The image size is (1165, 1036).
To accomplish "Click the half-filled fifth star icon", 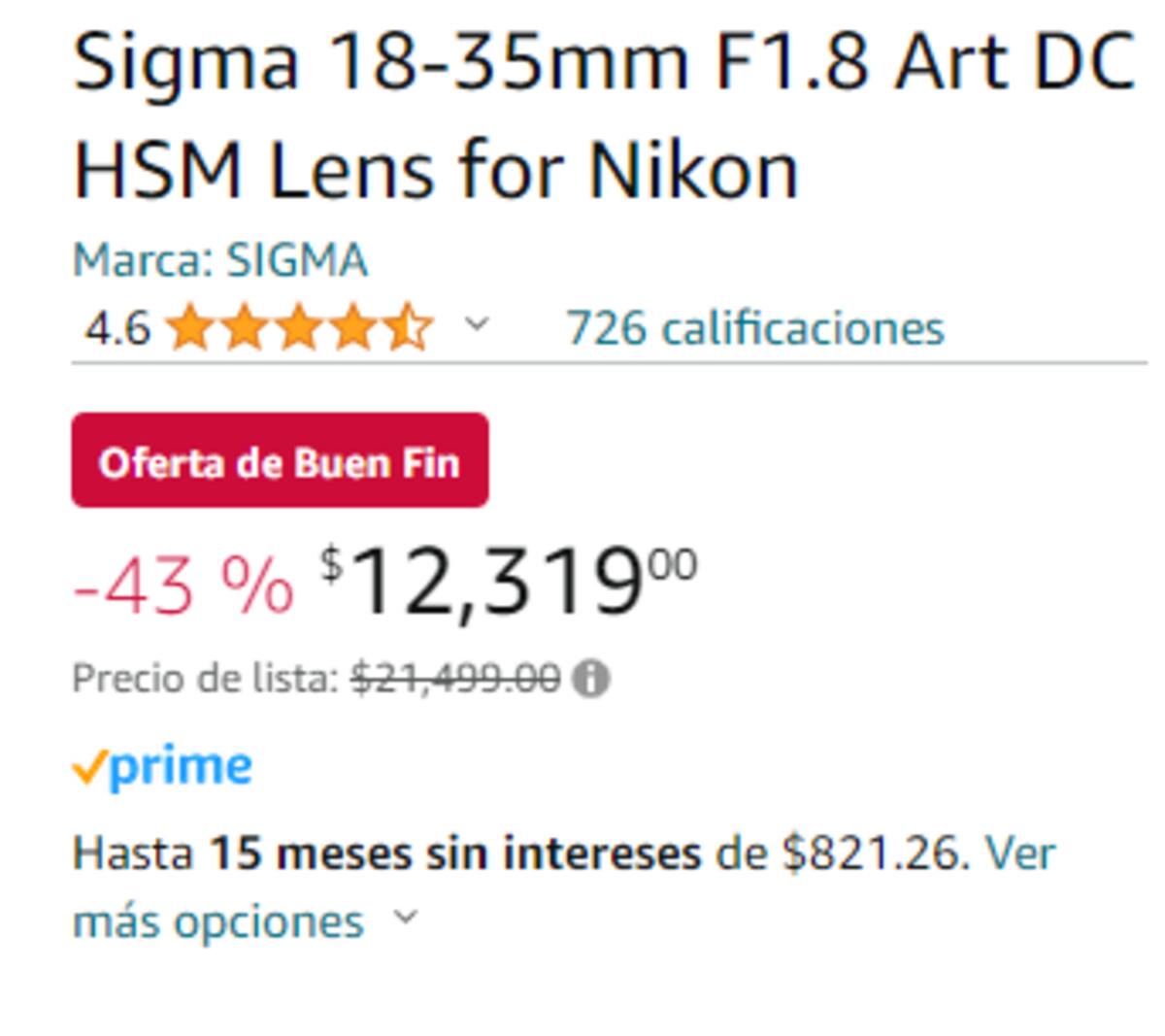I will [x=407, y=328].
